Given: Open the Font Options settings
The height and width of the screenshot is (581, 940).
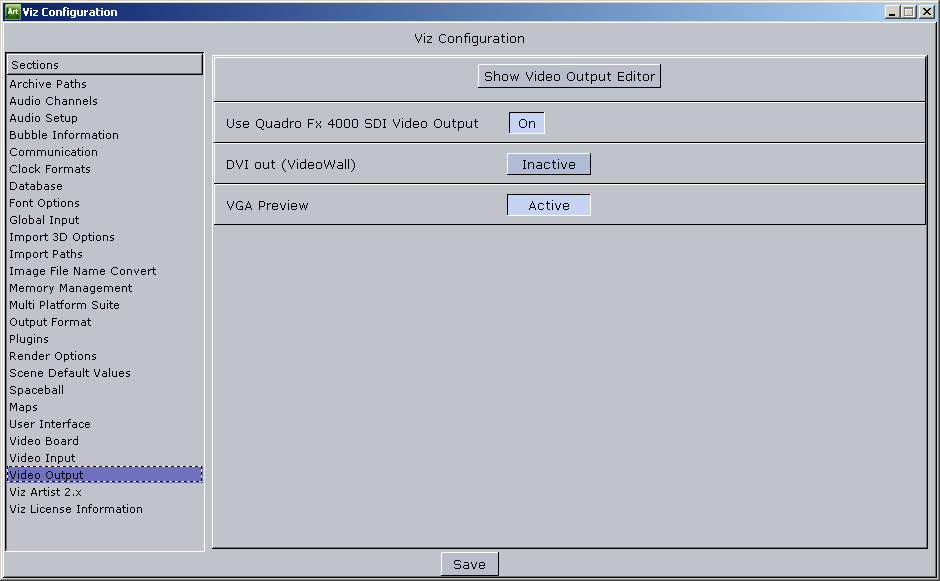Looking at the screenshot, I should (43, 203).
